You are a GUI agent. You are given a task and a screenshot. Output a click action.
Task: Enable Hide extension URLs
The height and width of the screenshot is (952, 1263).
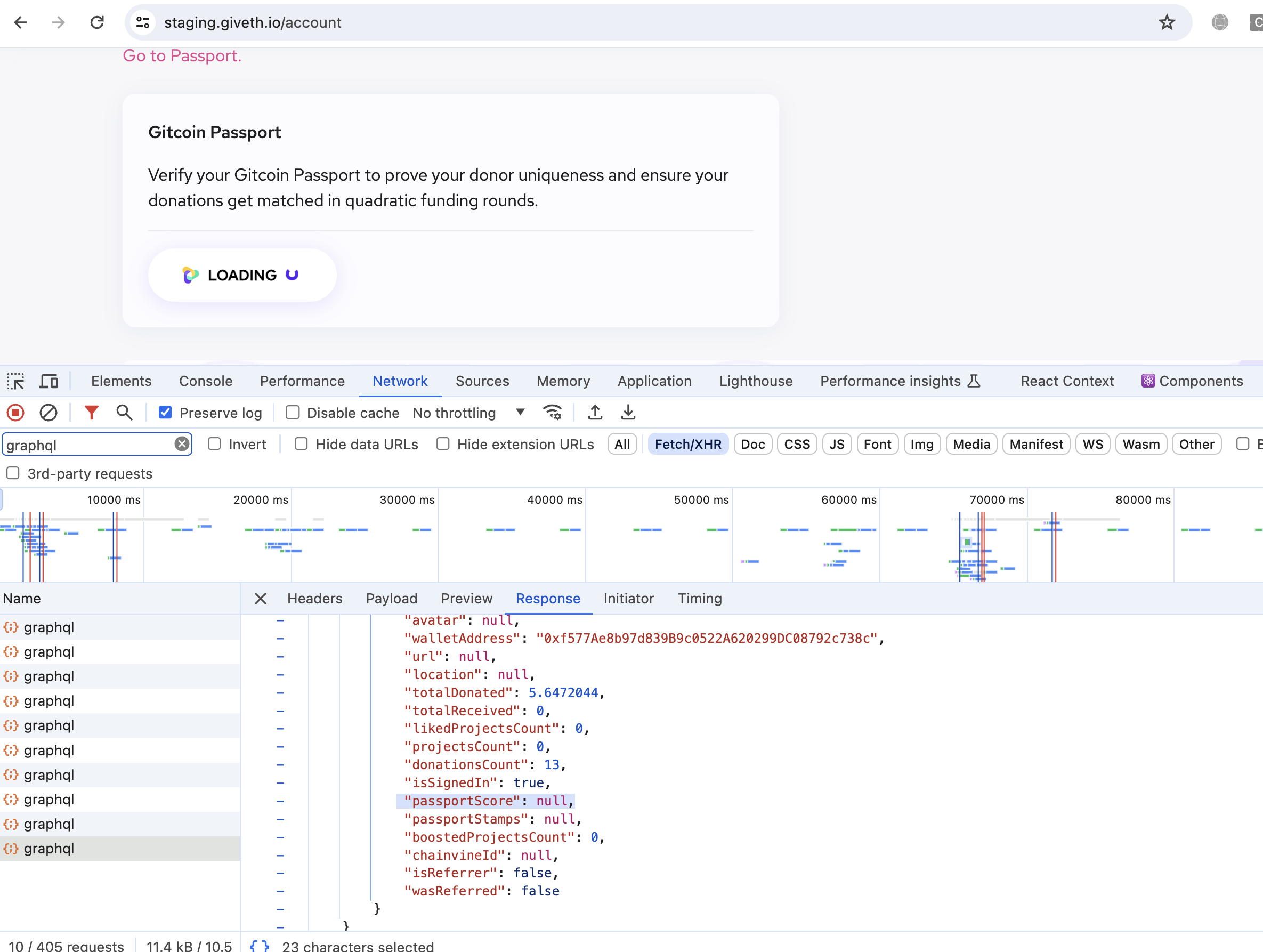coord(442,443)
